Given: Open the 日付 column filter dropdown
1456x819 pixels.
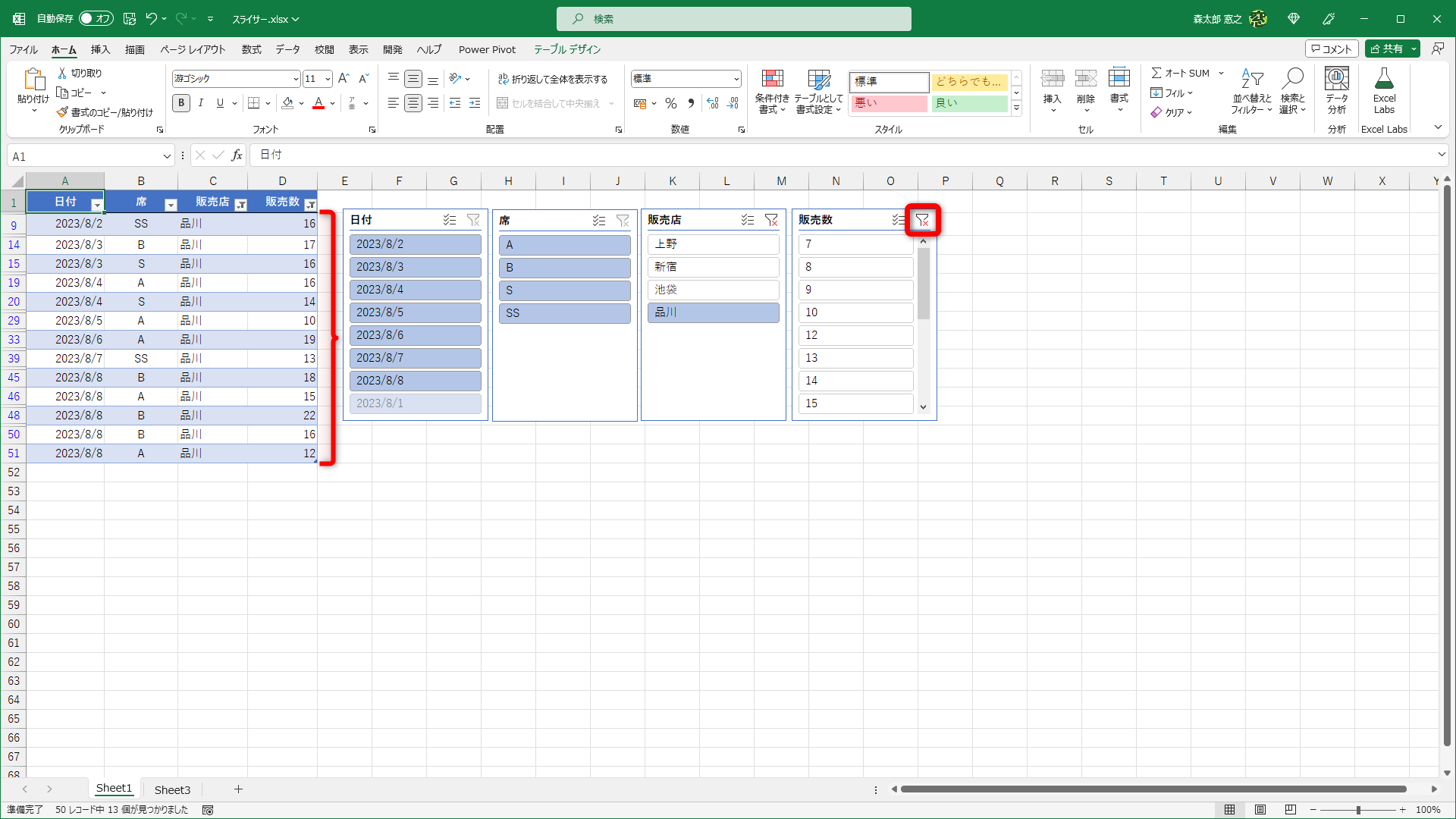Looking at the screenshot, I should [x=97, y=205].
